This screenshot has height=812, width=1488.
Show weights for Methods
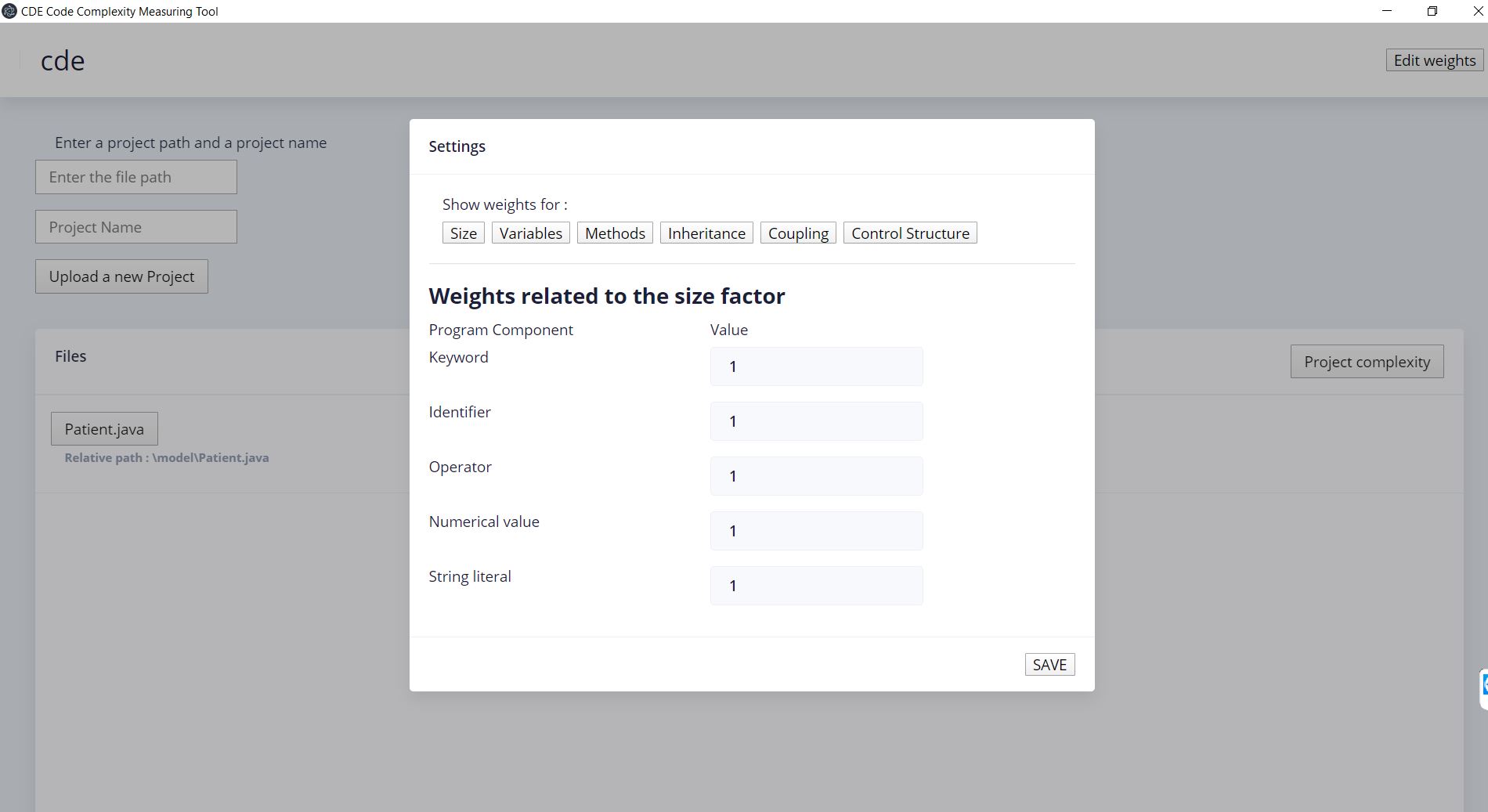tap(615, 233)
